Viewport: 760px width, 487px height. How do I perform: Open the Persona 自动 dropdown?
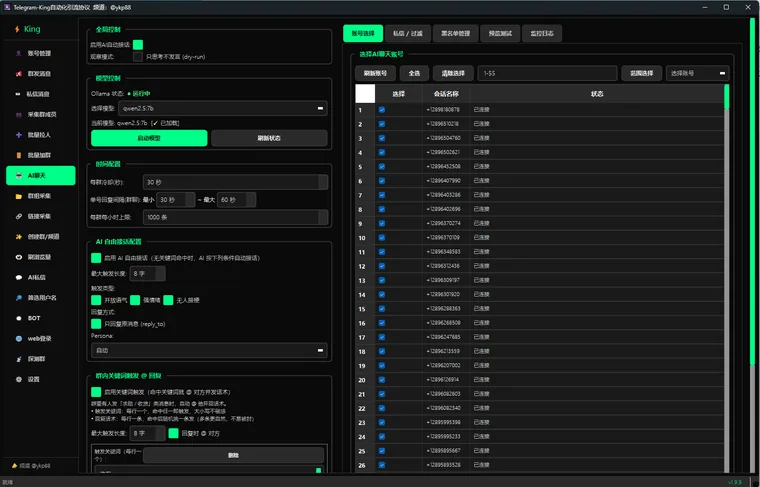(x=209, y=350)
